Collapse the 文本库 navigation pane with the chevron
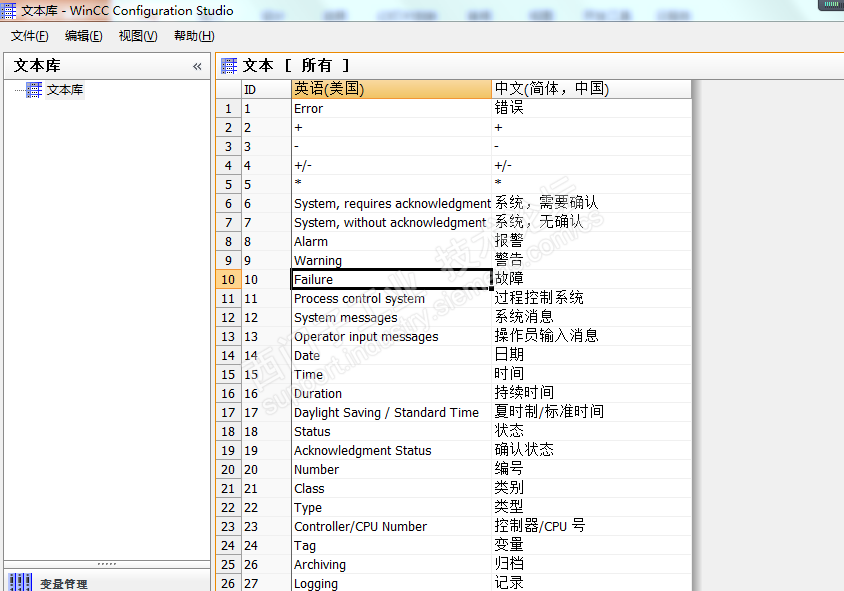Viewport: 844px width, 591px height. coord(197,66)
